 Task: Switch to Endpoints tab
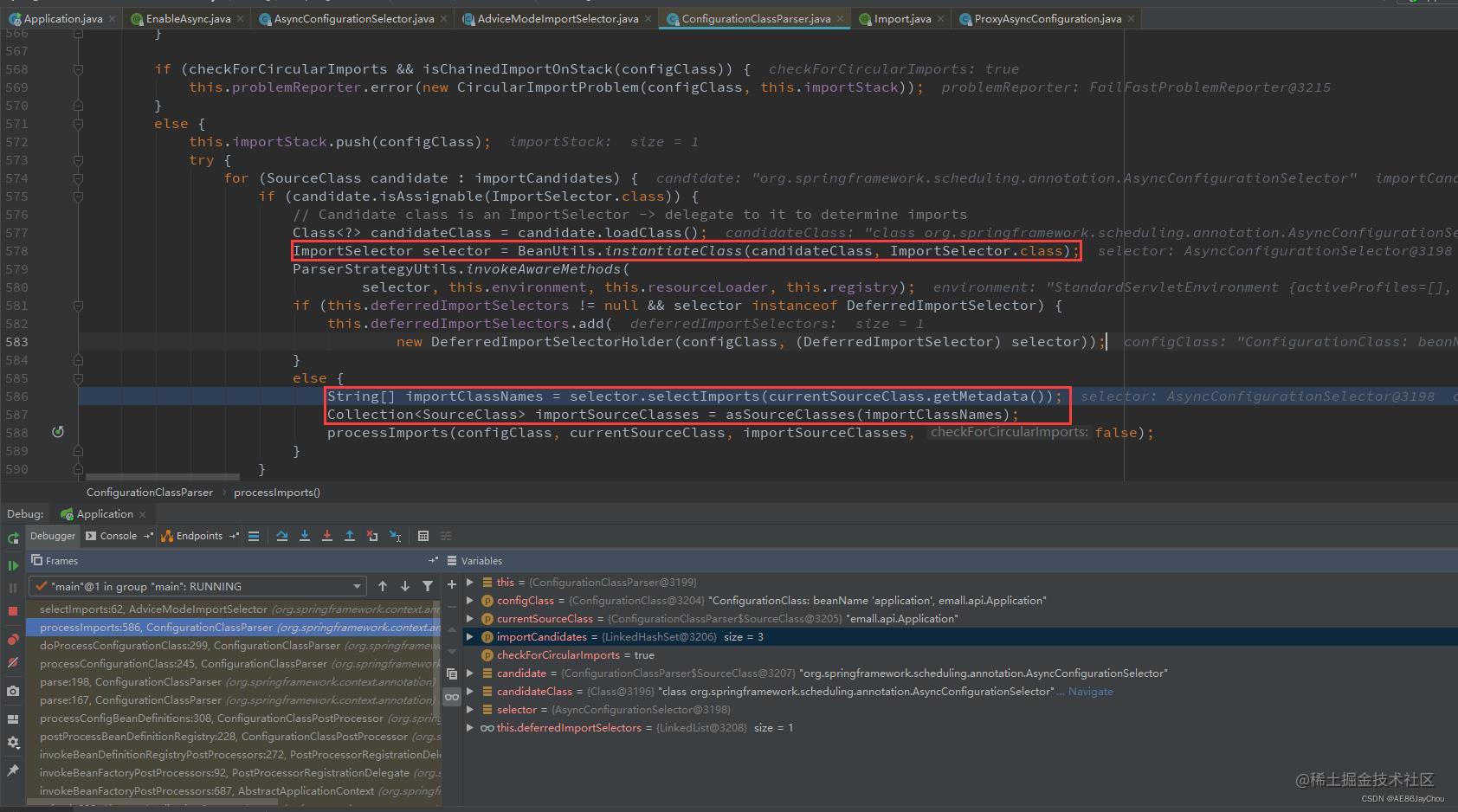[200, 536]
